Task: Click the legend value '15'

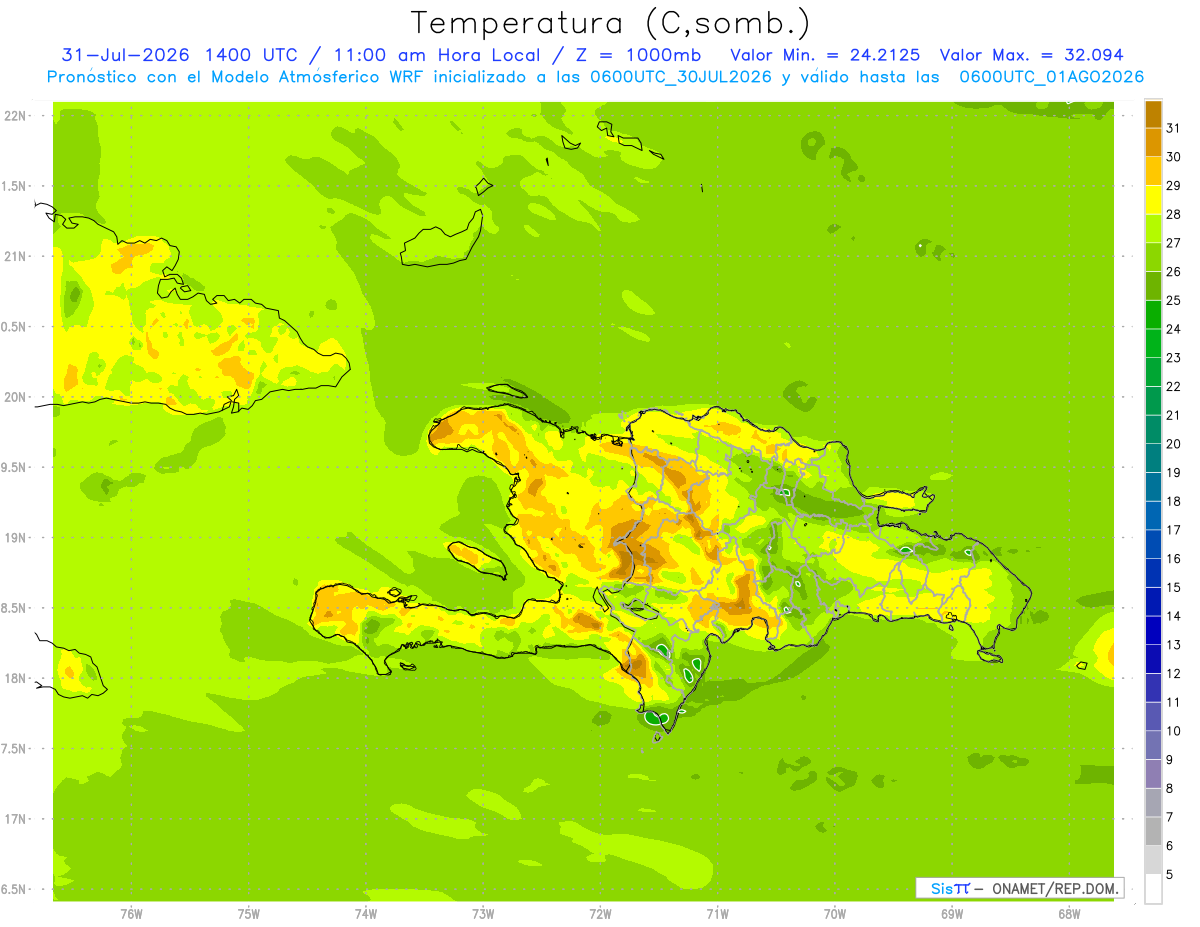Action: point(1173,587)
